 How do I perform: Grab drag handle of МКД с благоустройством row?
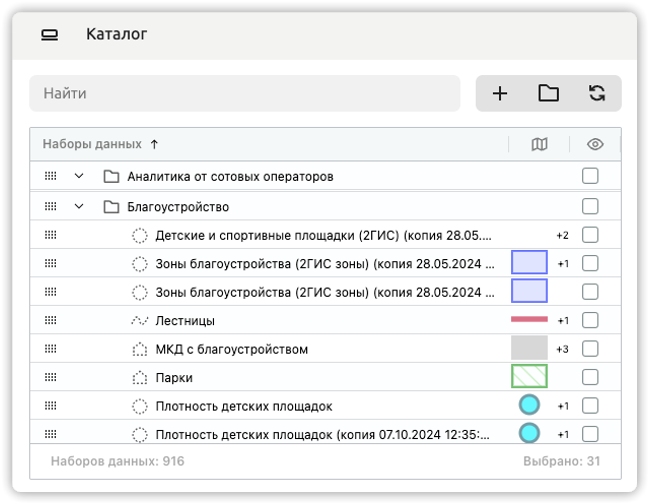click(x=50, y=349)
